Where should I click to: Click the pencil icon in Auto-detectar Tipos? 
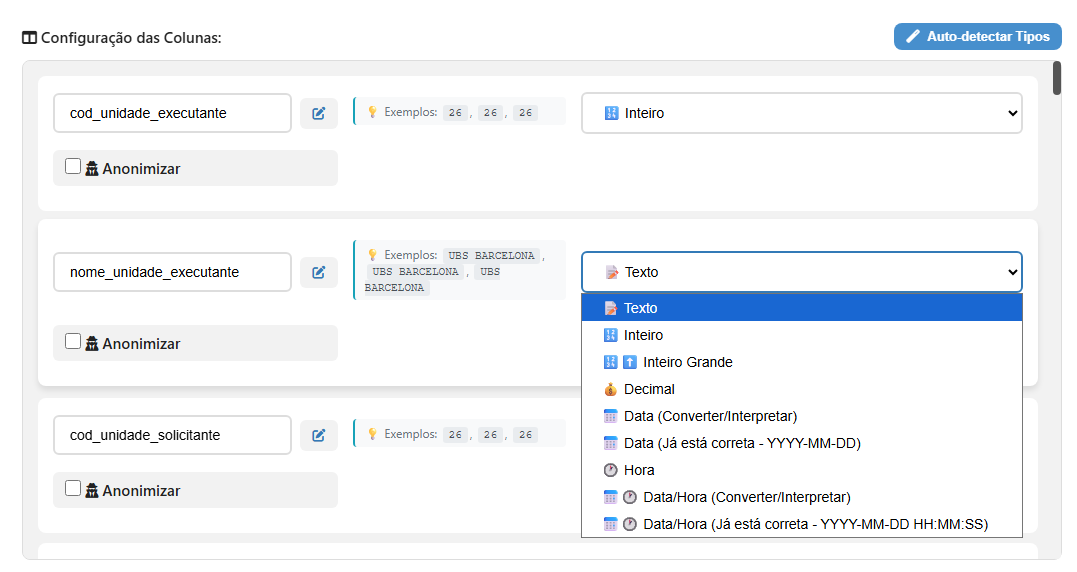pos(912,37)
